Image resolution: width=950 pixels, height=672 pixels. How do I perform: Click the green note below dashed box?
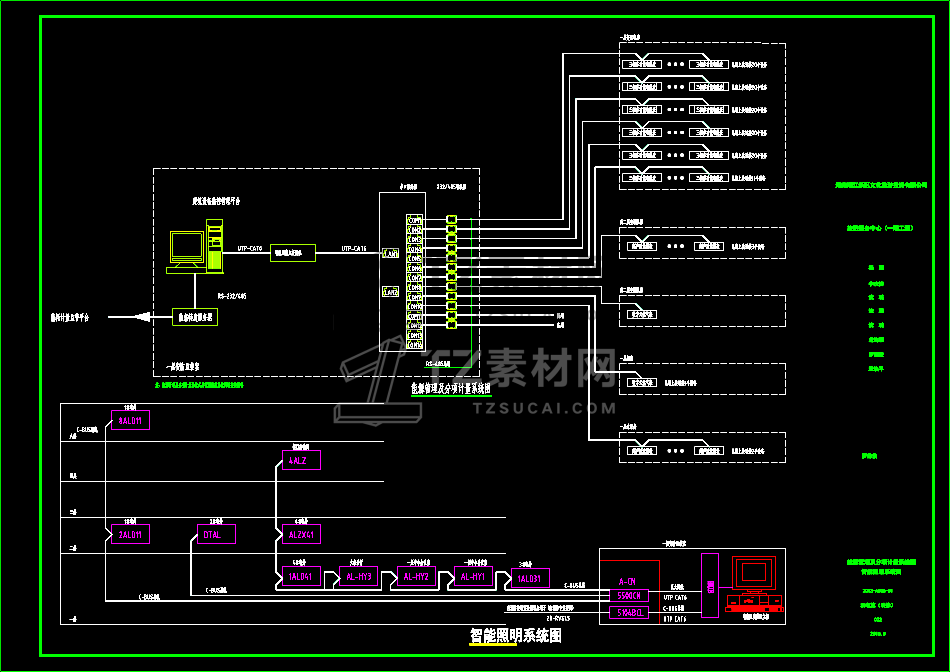point(199,385)
